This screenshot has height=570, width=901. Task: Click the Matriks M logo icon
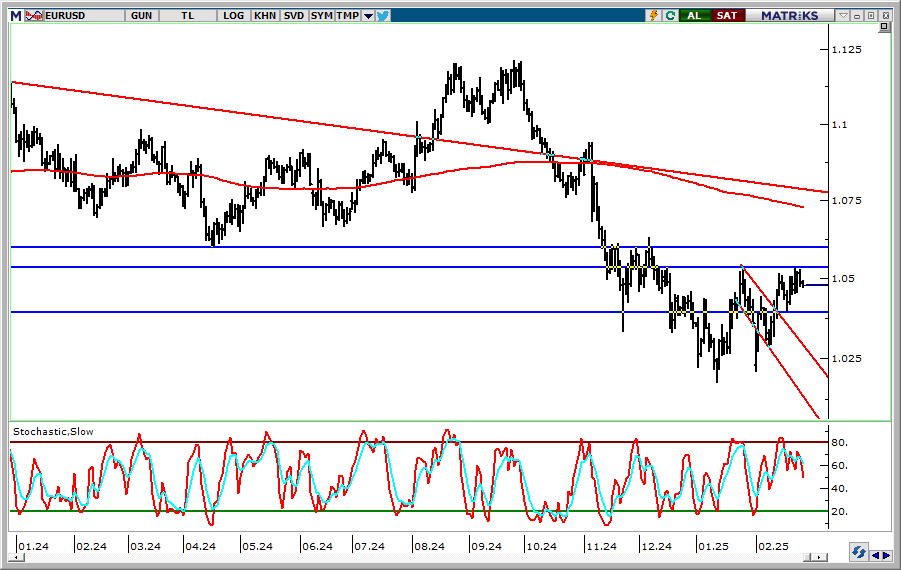click(x=15, y=16)
